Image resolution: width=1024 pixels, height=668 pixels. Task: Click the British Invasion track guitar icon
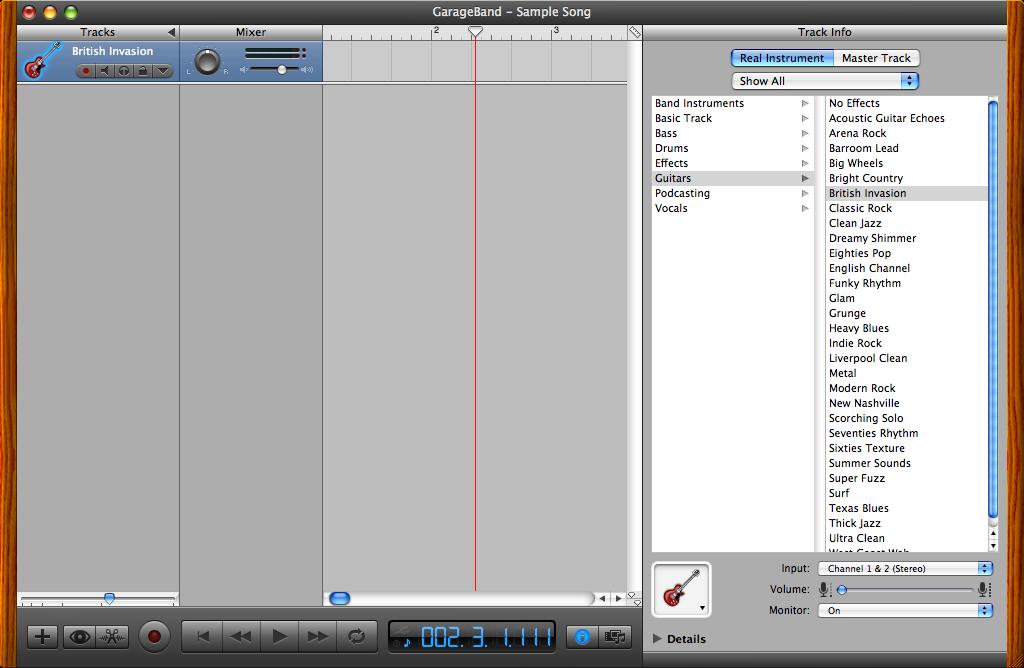click(42, 61)
